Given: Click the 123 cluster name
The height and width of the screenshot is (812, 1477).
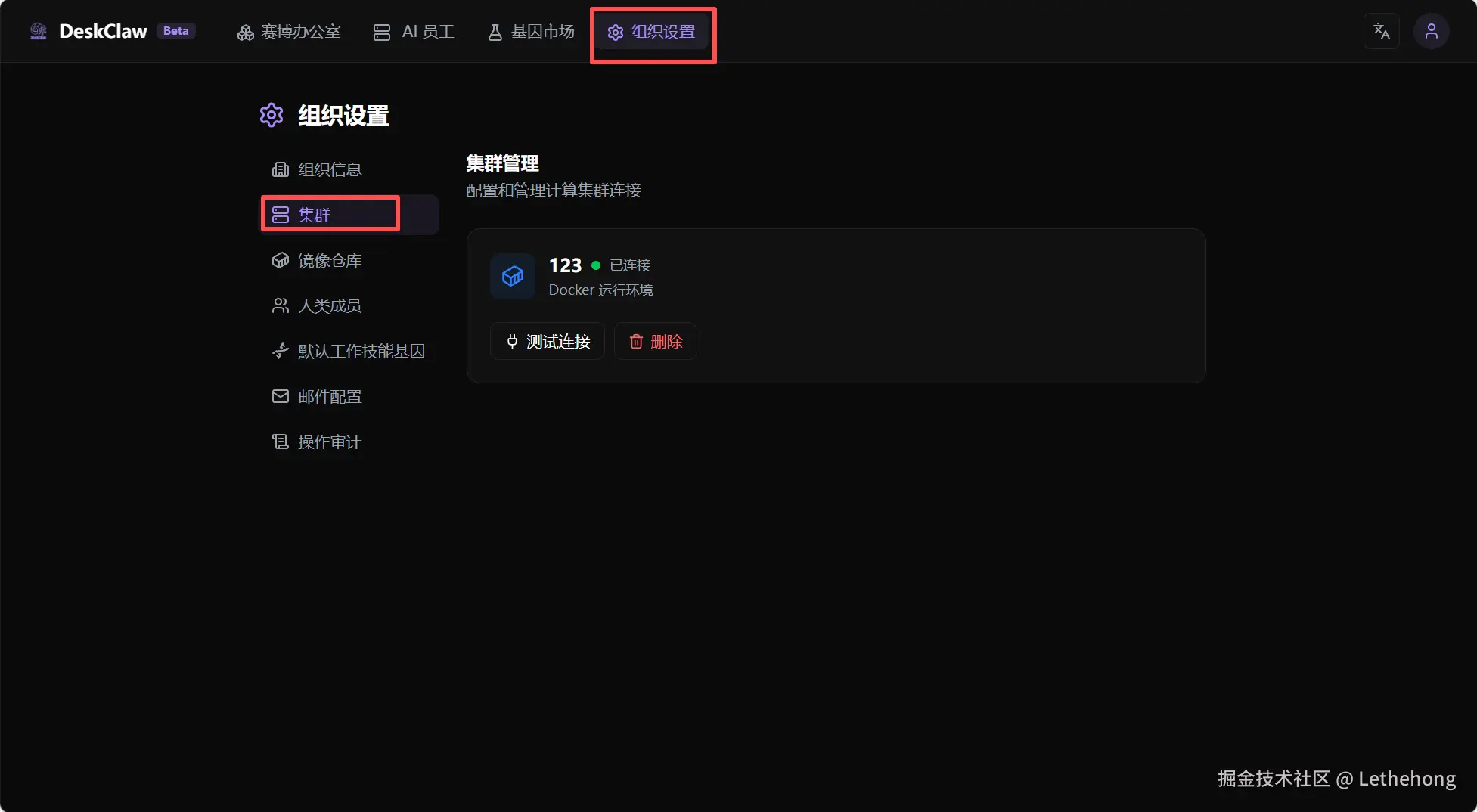Looking at the screenshot, I should 565,265.
